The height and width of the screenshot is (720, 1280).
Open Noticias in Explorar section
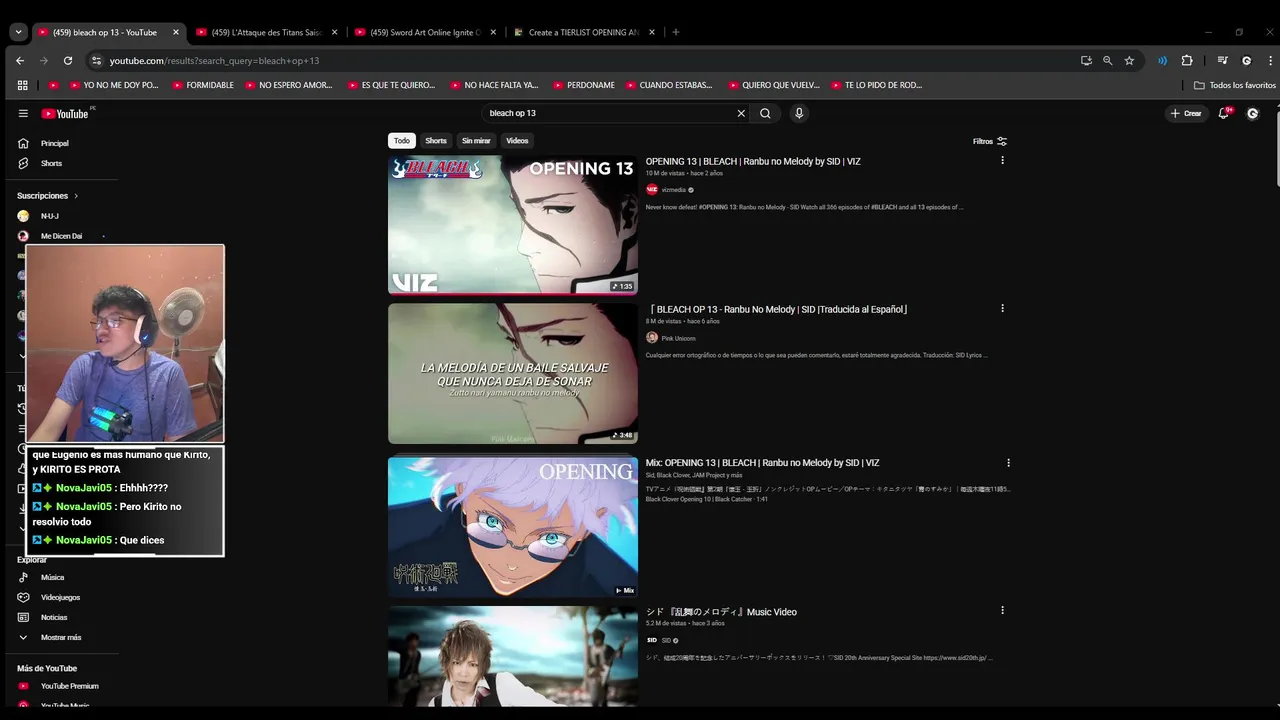[54, 617]
